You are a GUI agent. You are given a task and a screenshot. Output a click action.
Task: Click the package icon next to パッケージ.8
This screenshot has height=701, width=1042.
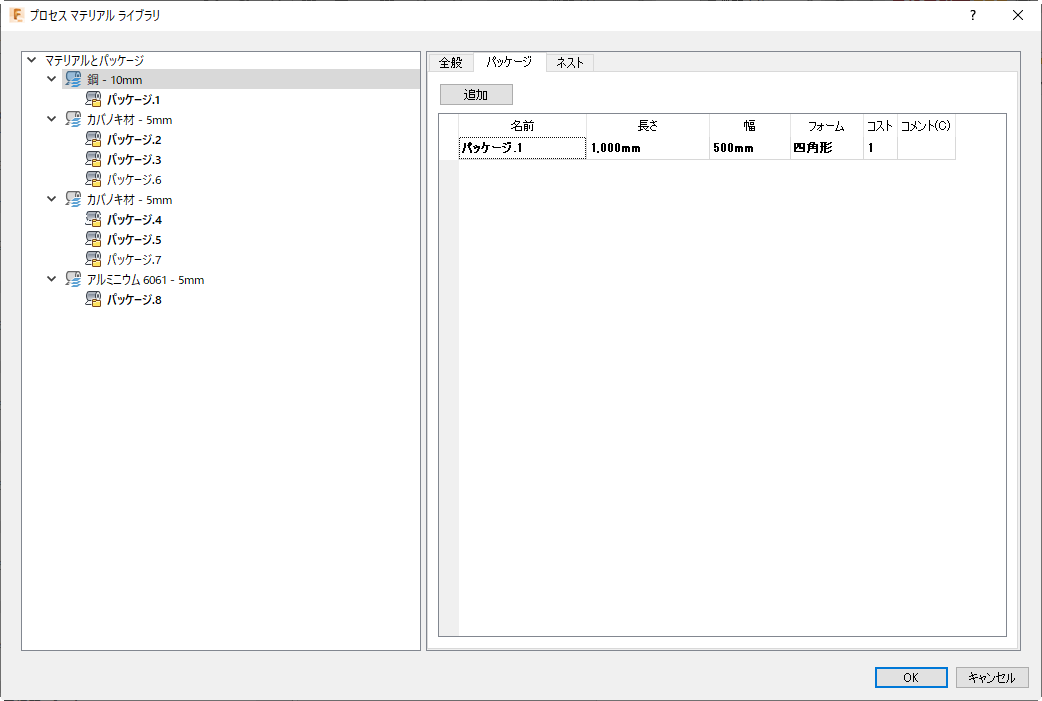click(x=93, y=300)
